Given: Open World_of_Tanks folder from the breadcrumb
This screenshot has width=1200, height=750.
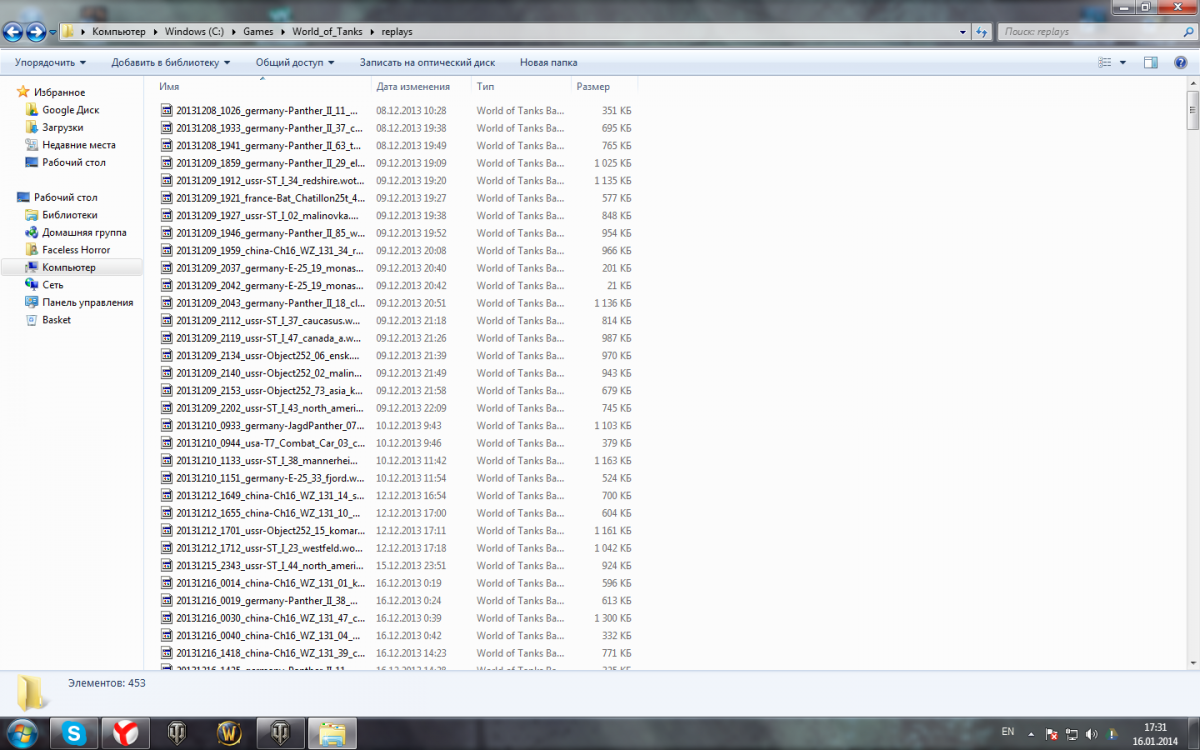Looking at the screenshot, I should [x=327, y=32].
